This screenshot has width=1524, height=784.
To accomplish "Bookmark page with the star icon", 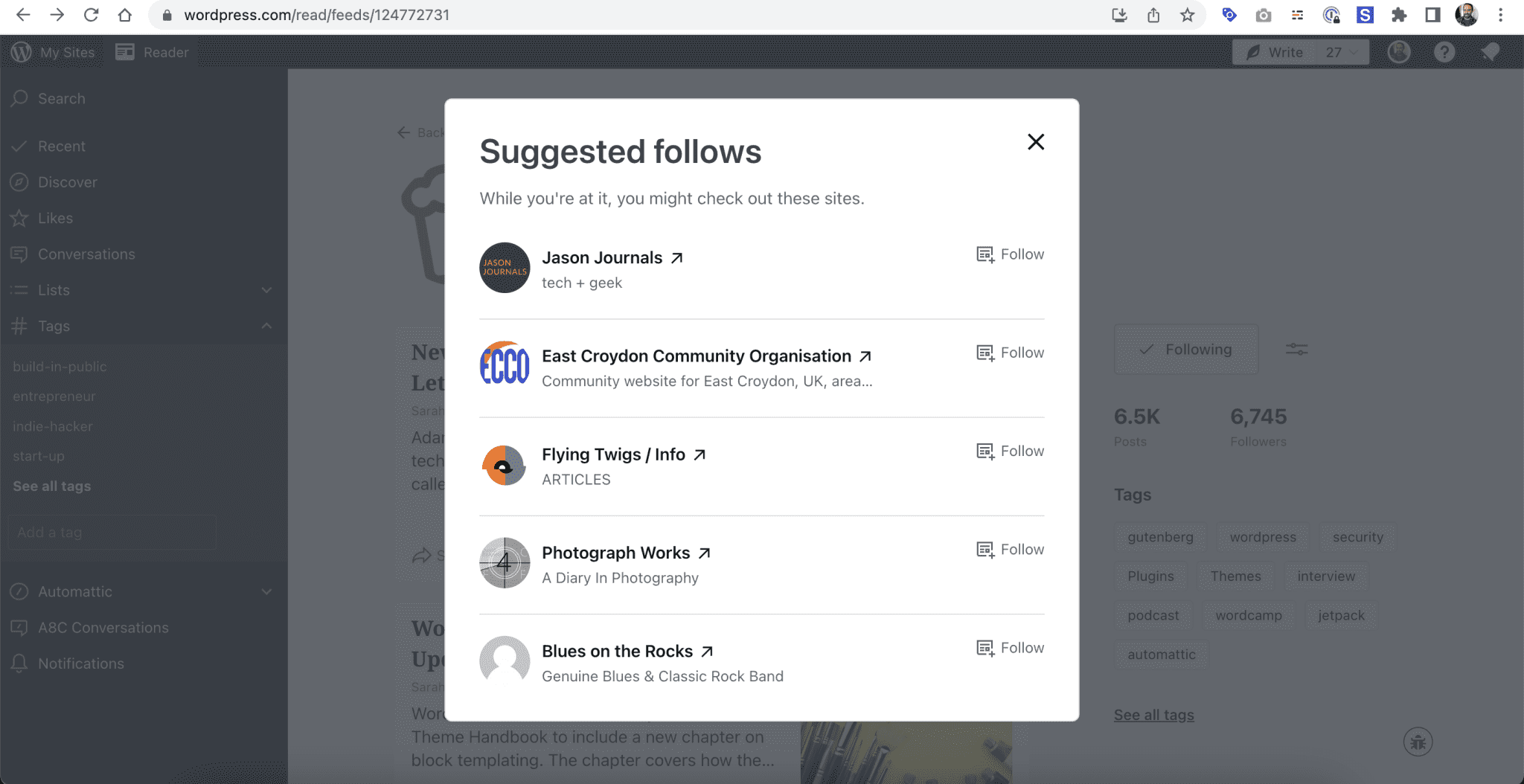I will point(1188,15).
